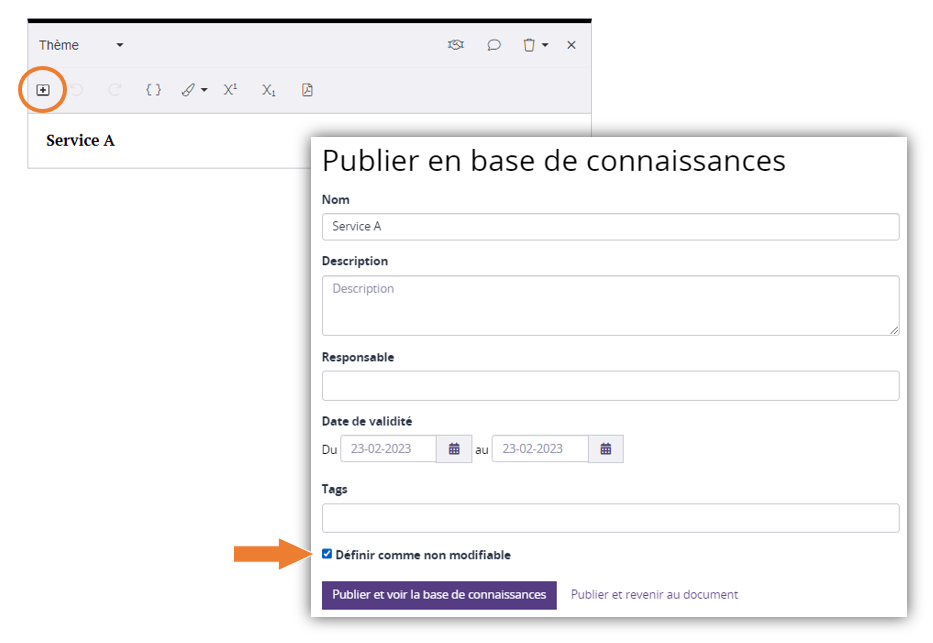Apply subscript formatting
The image size is (933, 643).
click(x=268, y=90)
